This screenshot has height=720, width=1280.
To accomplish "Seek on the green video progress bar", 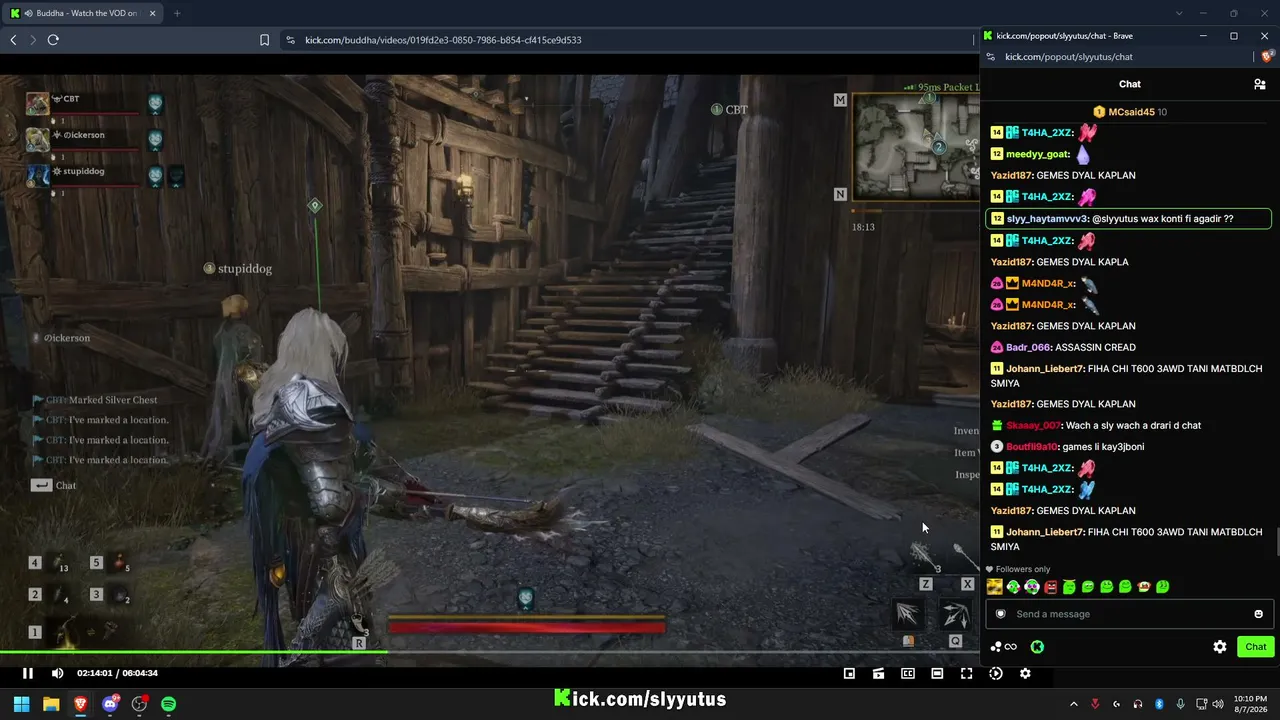I will pos(490,653).
